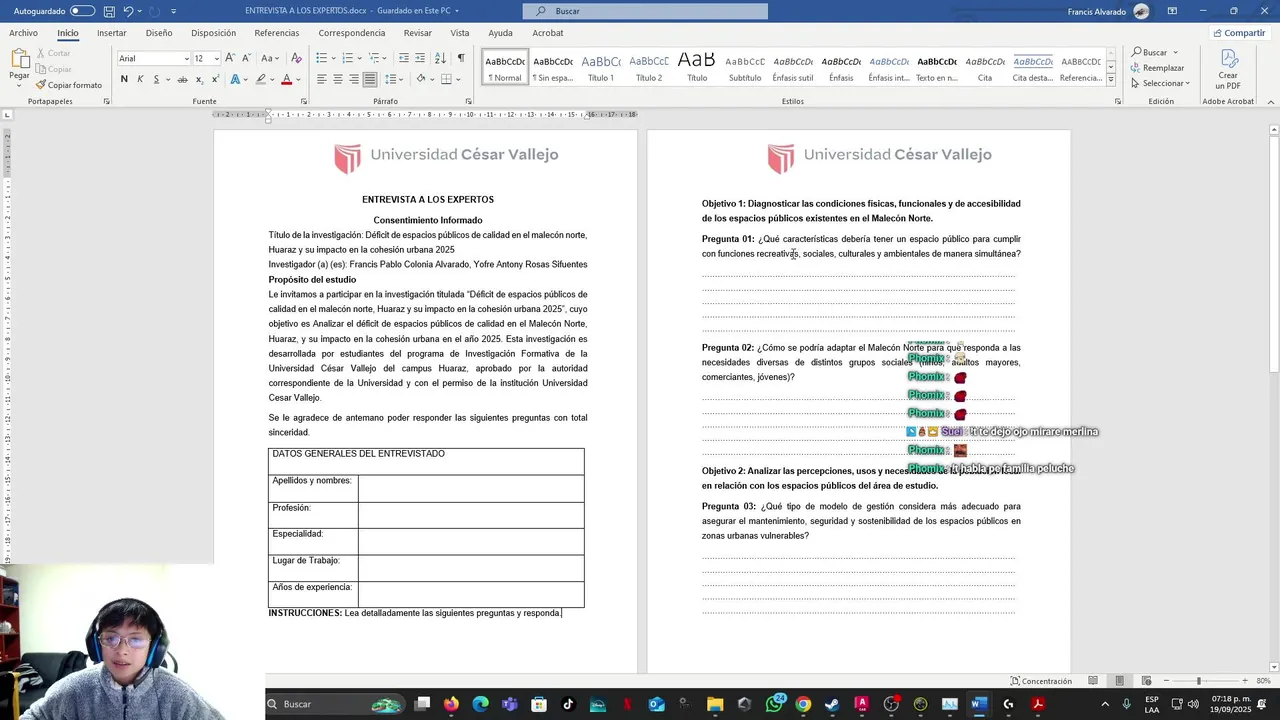
Task: Apply subscript formatting
Action: [199, 79]
